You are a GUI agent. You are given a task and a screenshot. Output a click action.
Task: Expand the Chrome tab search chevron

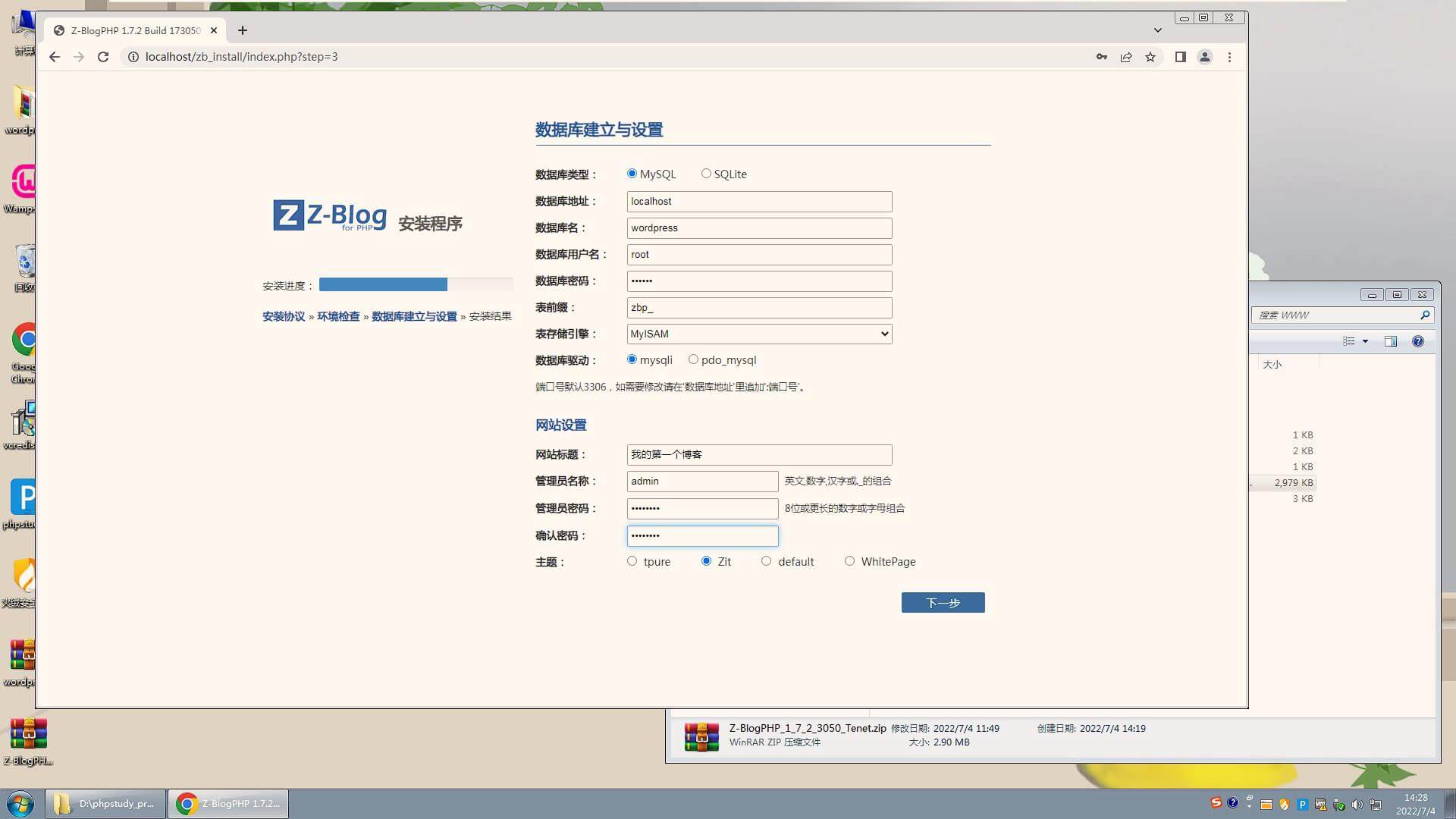(x=1157, y=30)
